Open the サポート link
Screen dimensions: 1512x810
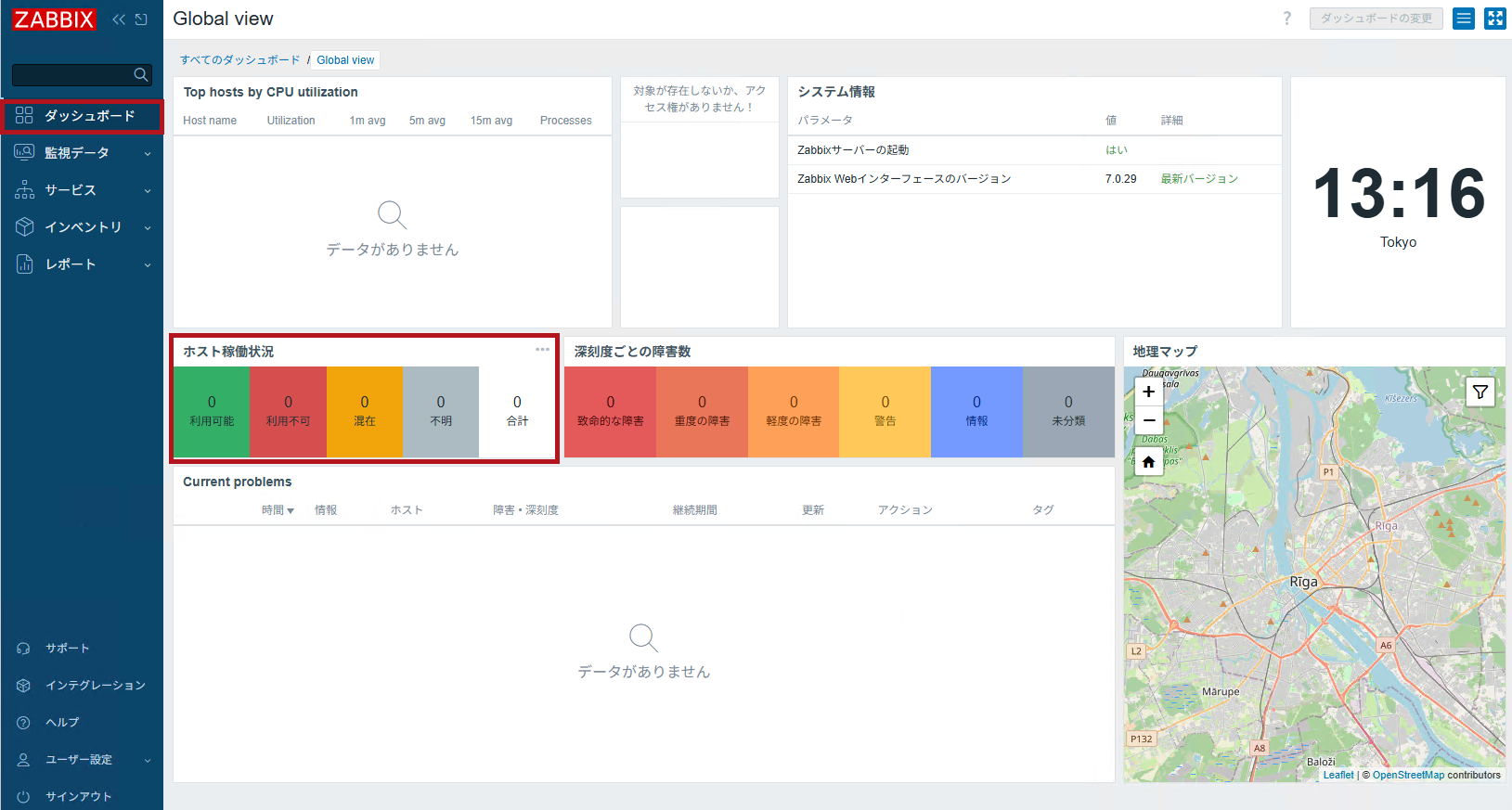coord(68,649)
